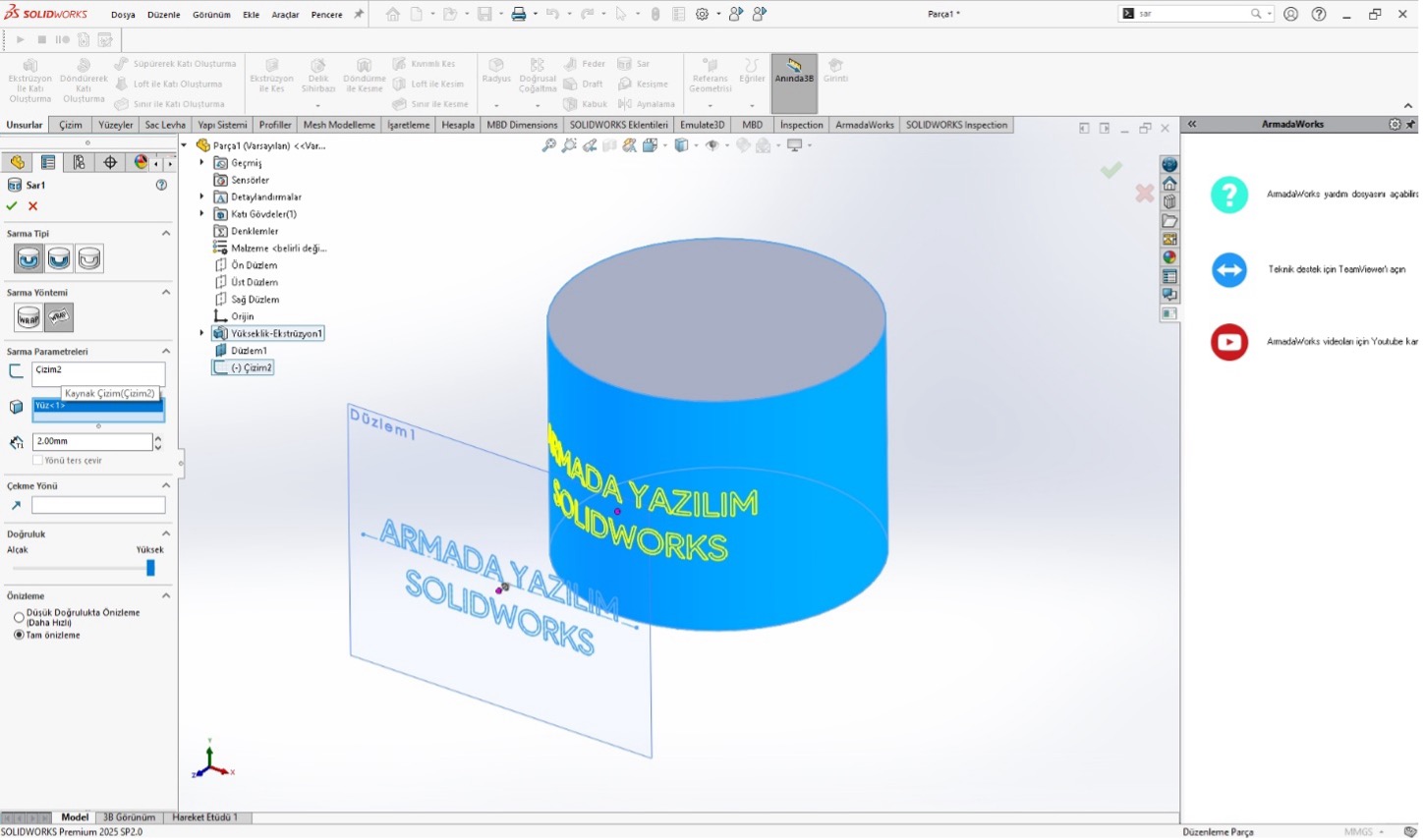
Task: Open the Görünüm menu
Action: [x=211, y=15]
